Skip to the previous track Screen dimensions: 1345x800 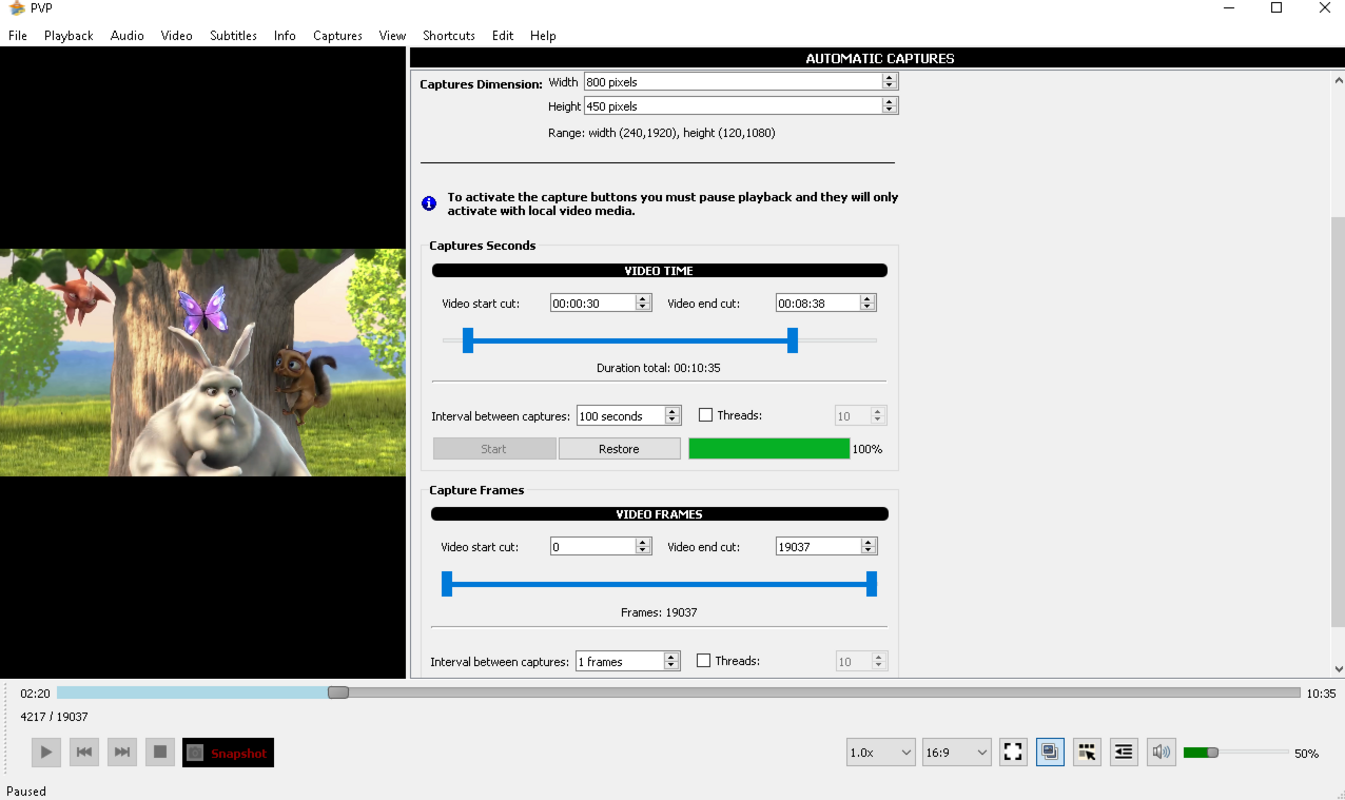click(84, 752)
